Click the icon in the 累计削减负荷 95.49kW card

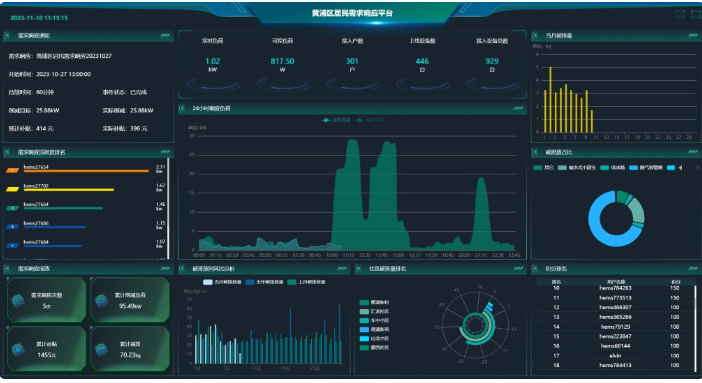pyautogui.click(x=102, y=300)
